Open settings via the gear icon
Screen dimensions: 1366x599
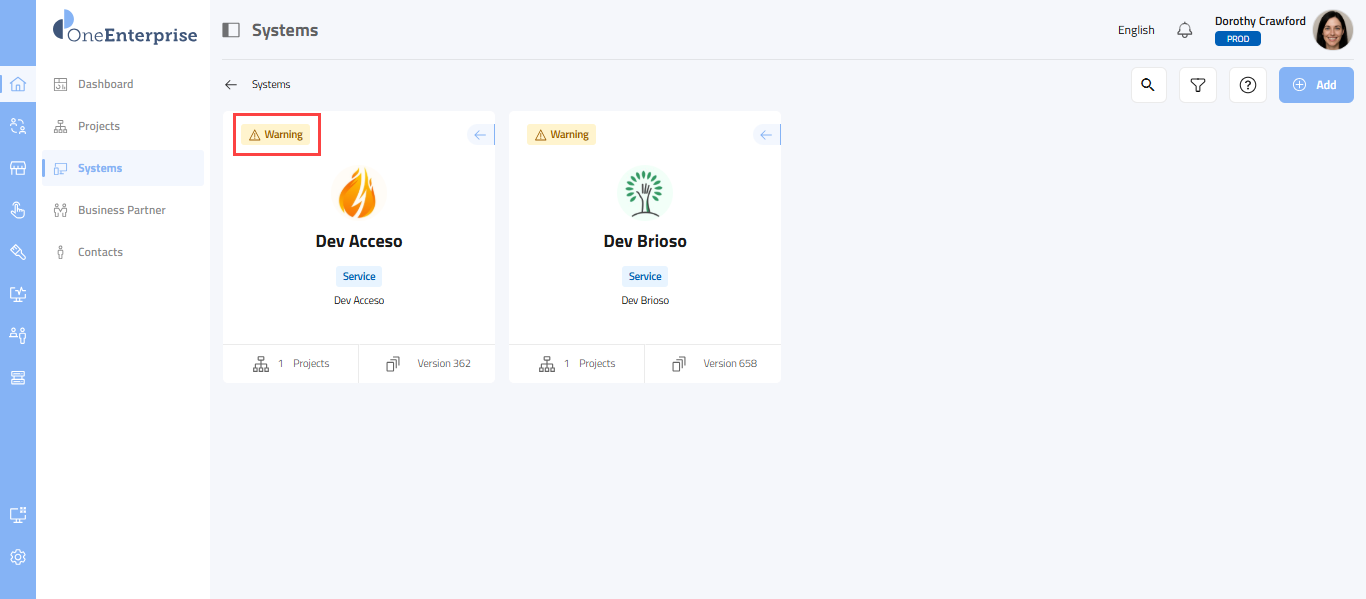pos(17,557)
